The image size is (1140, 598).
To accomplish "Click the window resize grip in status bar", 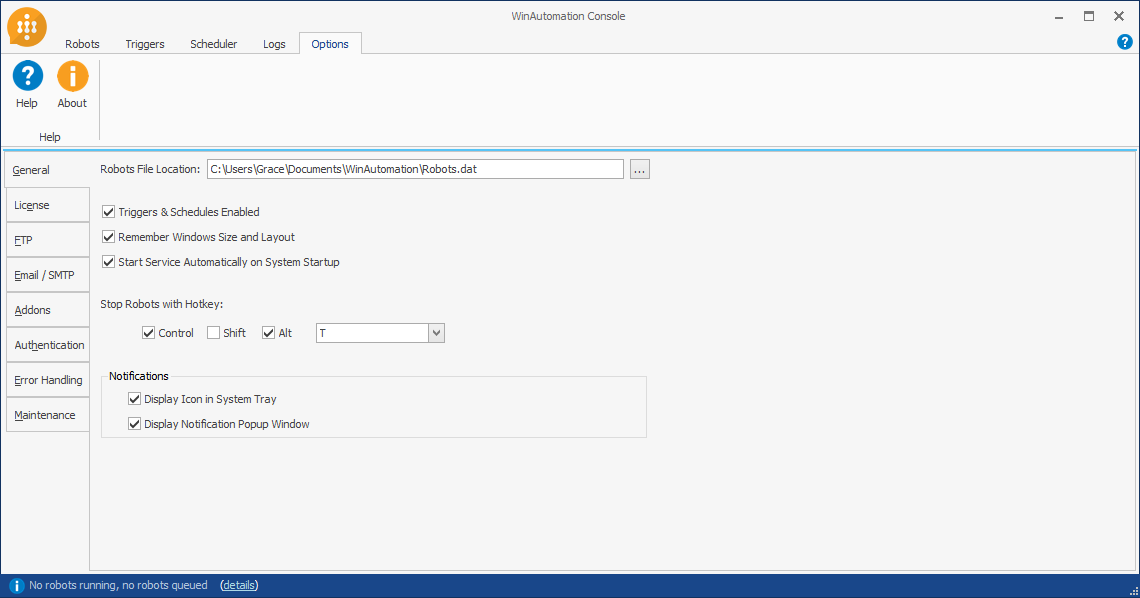I will pos(1133,591).
